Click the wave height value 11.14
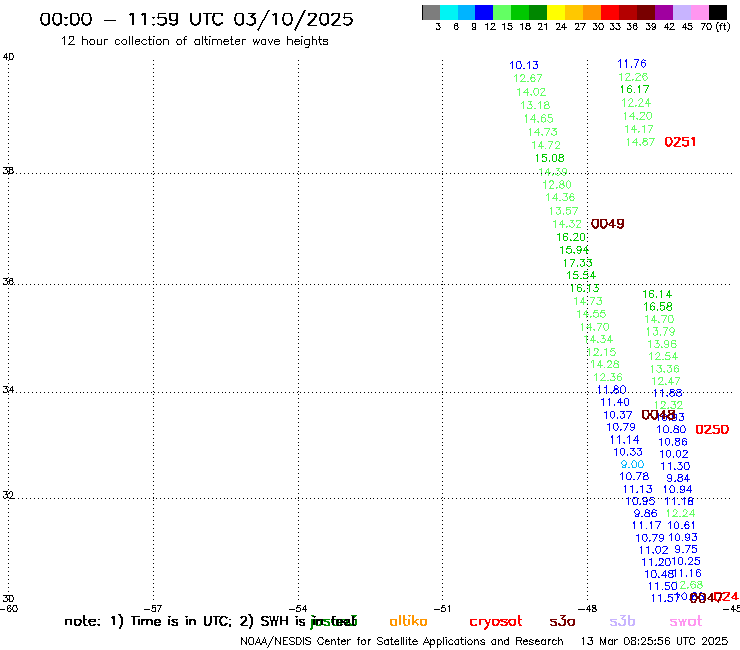740x650 pixels. [x=624, y=440]
